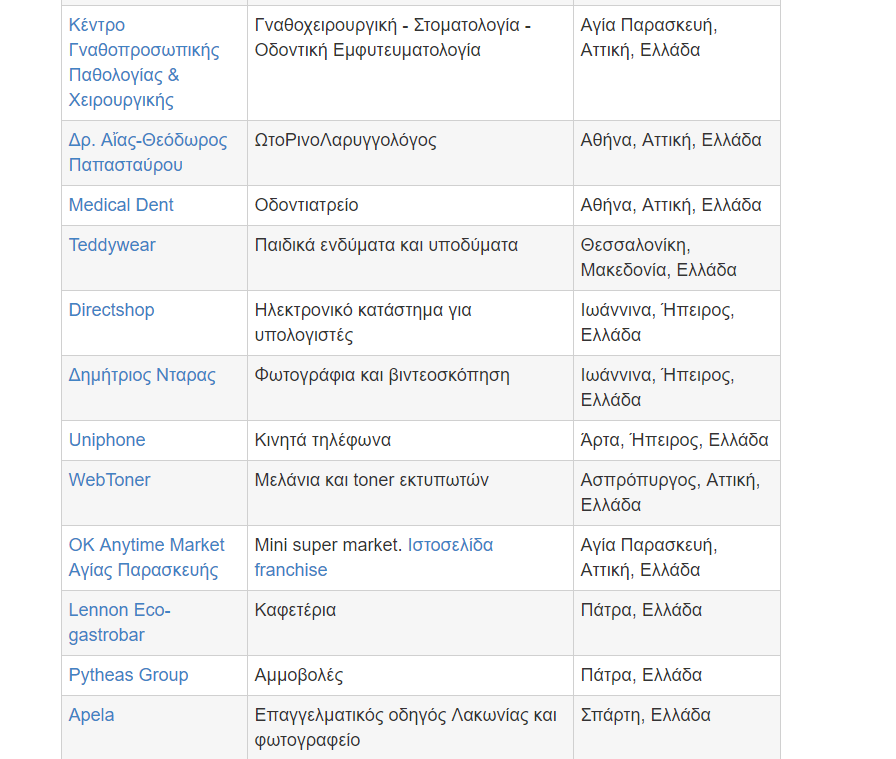Click the Άρτα, Ήπειρος, Ελλάδα location cell

tap(674, 440)
